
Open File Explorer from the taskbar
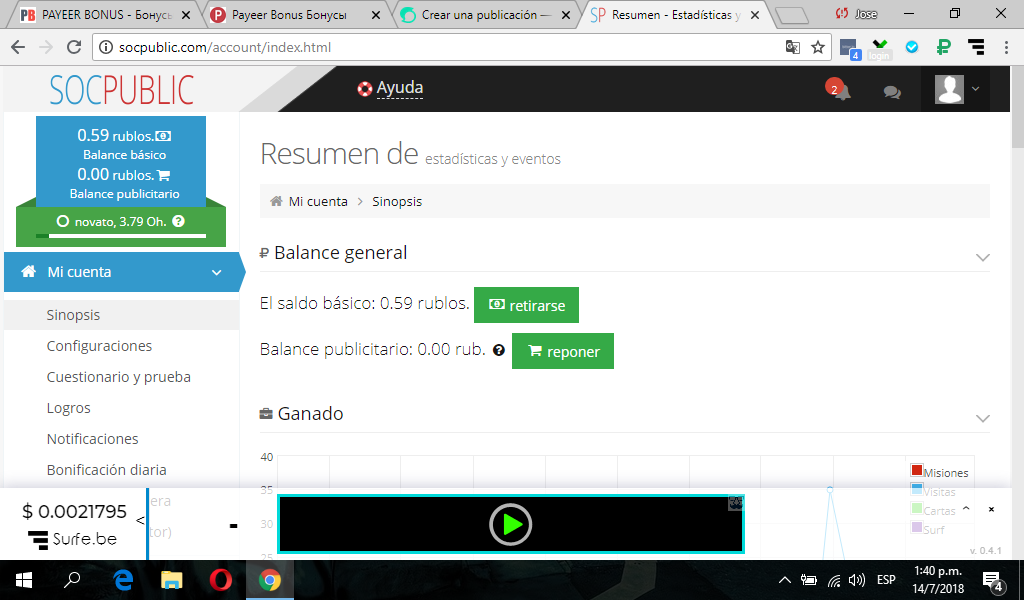click(x=172, y=580)
